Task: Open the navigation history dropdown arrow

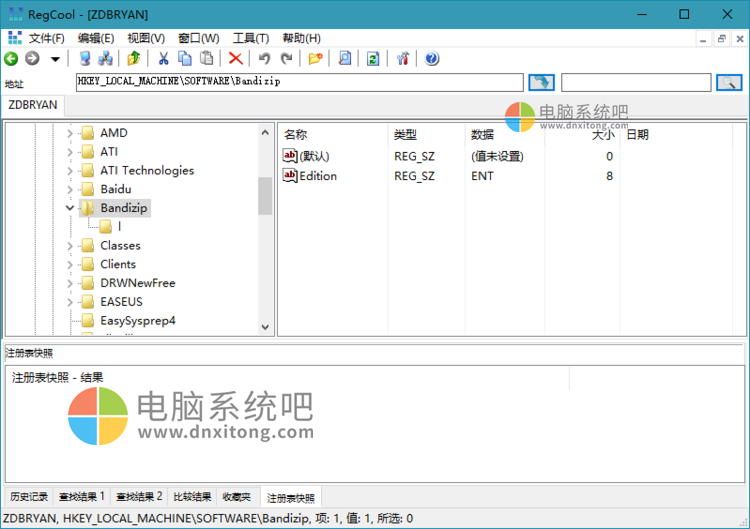Action: 55,59
